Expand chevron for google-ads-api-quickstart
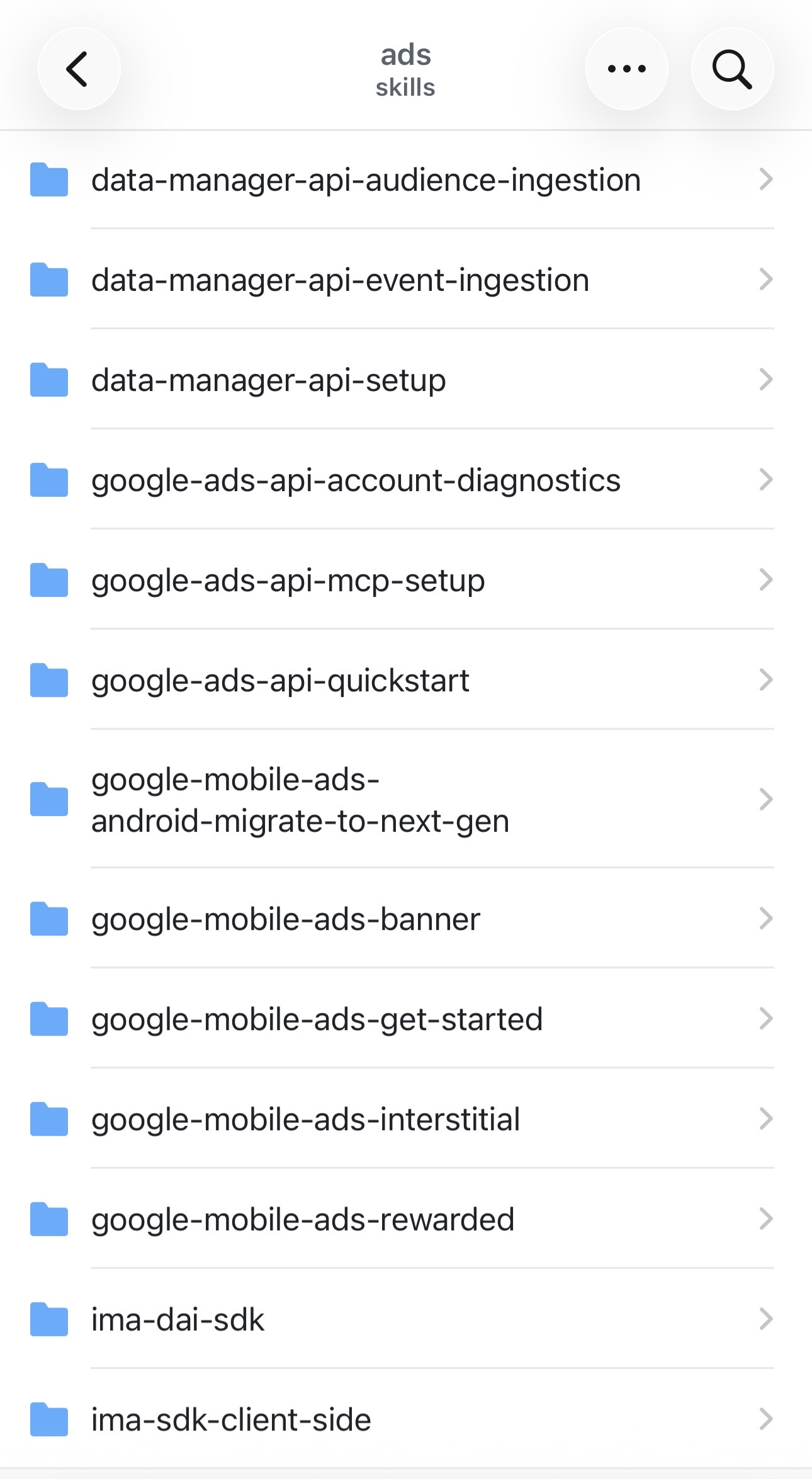This screenshot has width=812, height=1479. pyautogui.click(x=765, y=680)
